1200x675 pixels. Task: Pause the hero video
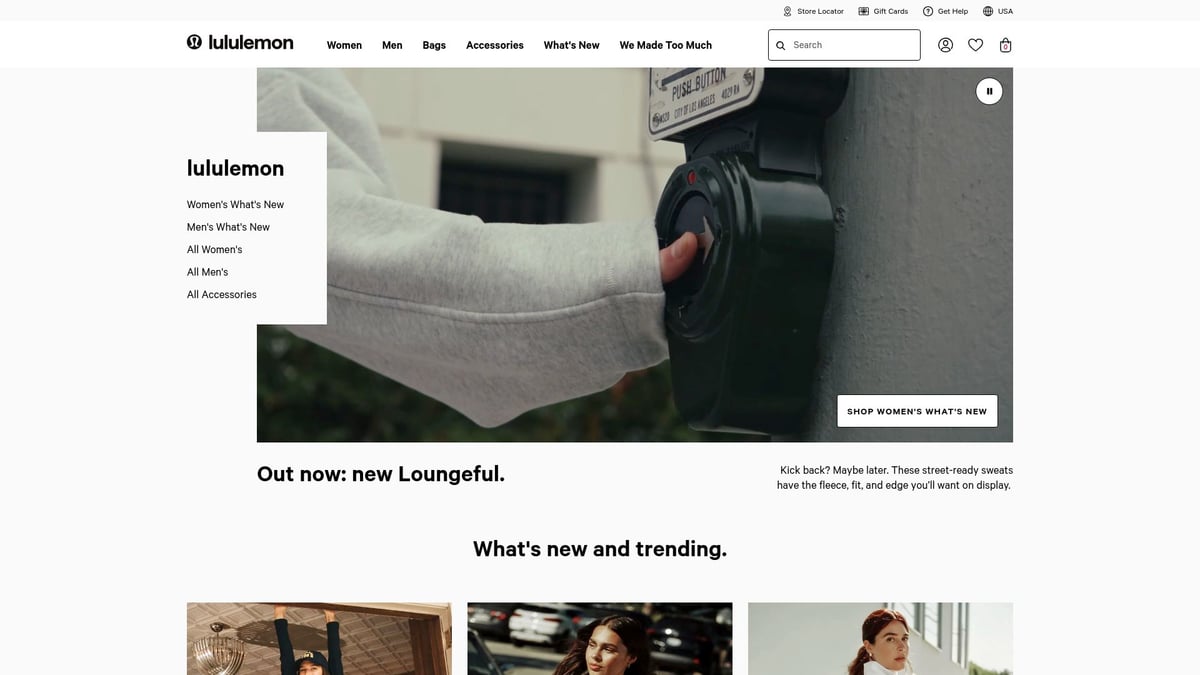coord(989,91)
